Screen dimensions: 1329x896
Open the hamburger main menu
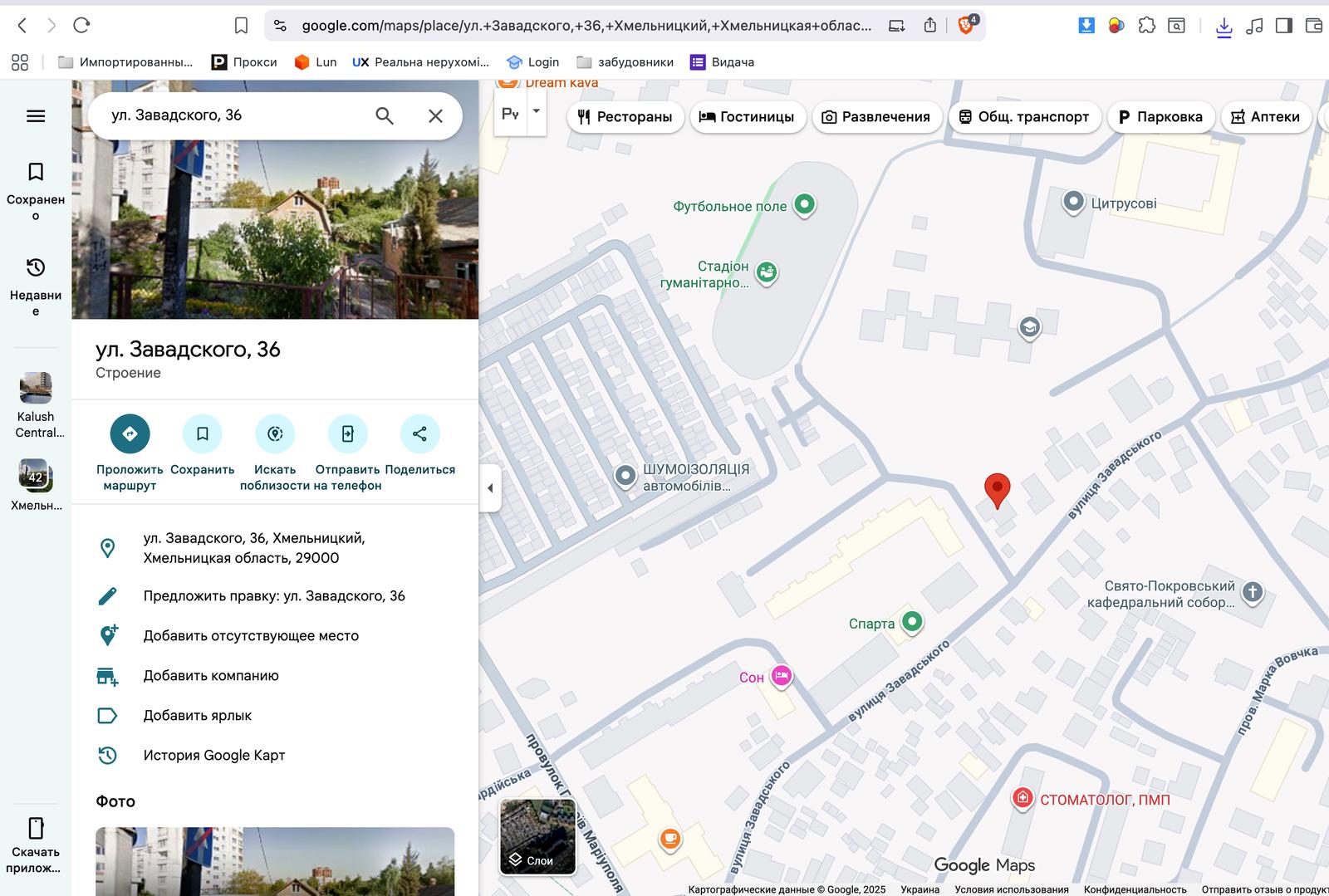pyautogui.click(x=36, y=116)
